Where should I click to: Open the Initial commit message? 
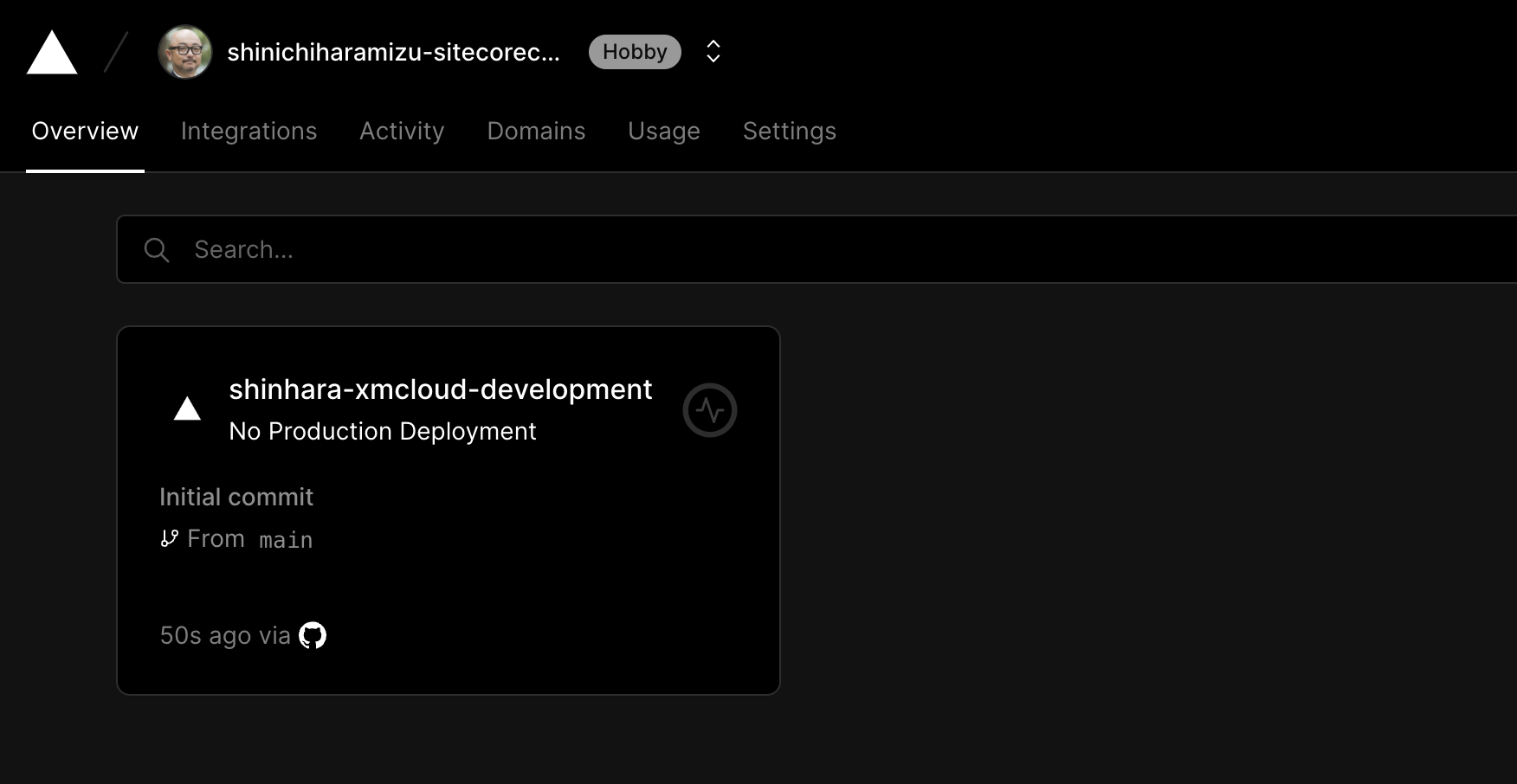point(236,497)
